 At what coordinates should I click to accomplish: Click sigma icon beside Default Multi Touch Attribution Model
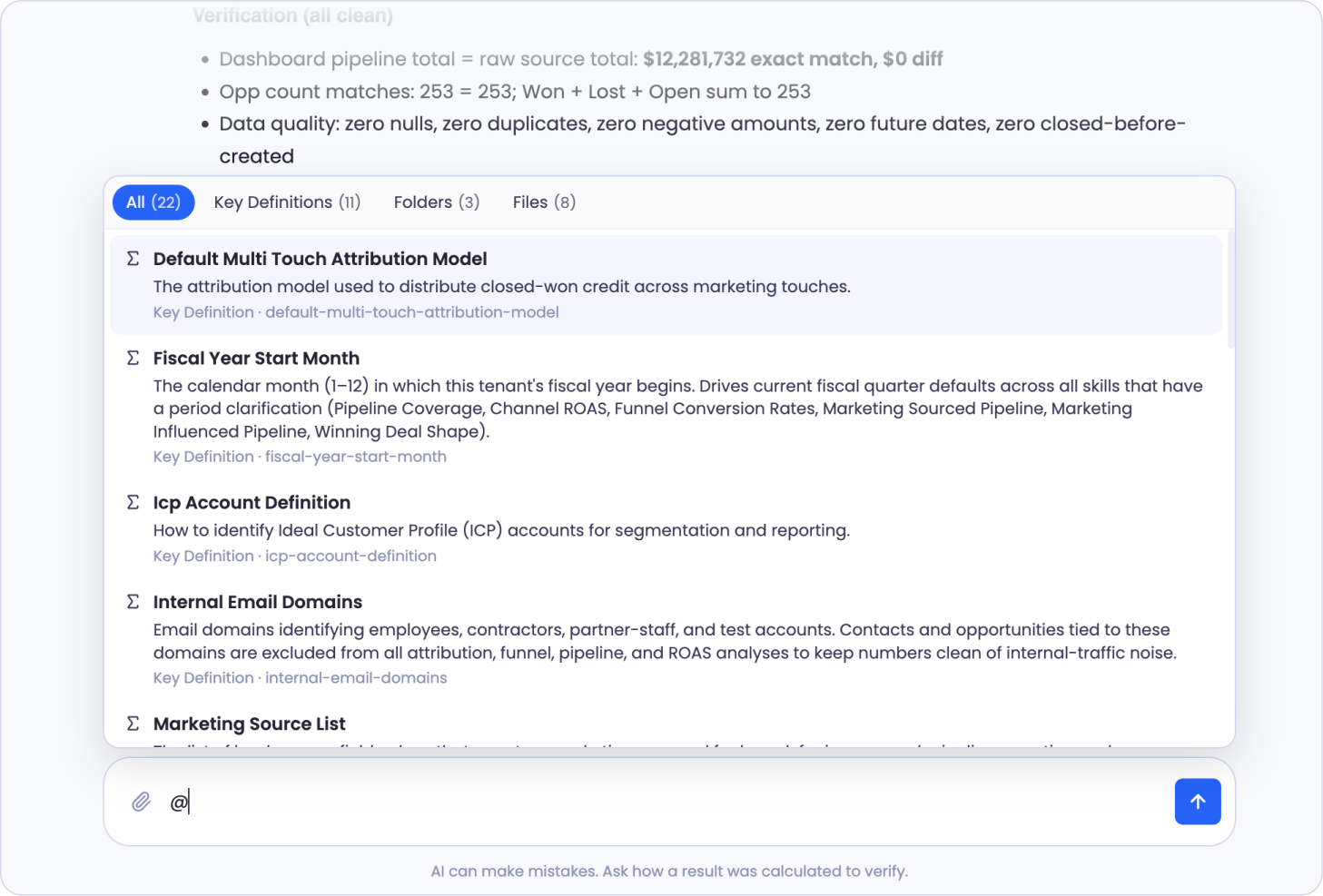pyautogui.click(x=133, y=259)
